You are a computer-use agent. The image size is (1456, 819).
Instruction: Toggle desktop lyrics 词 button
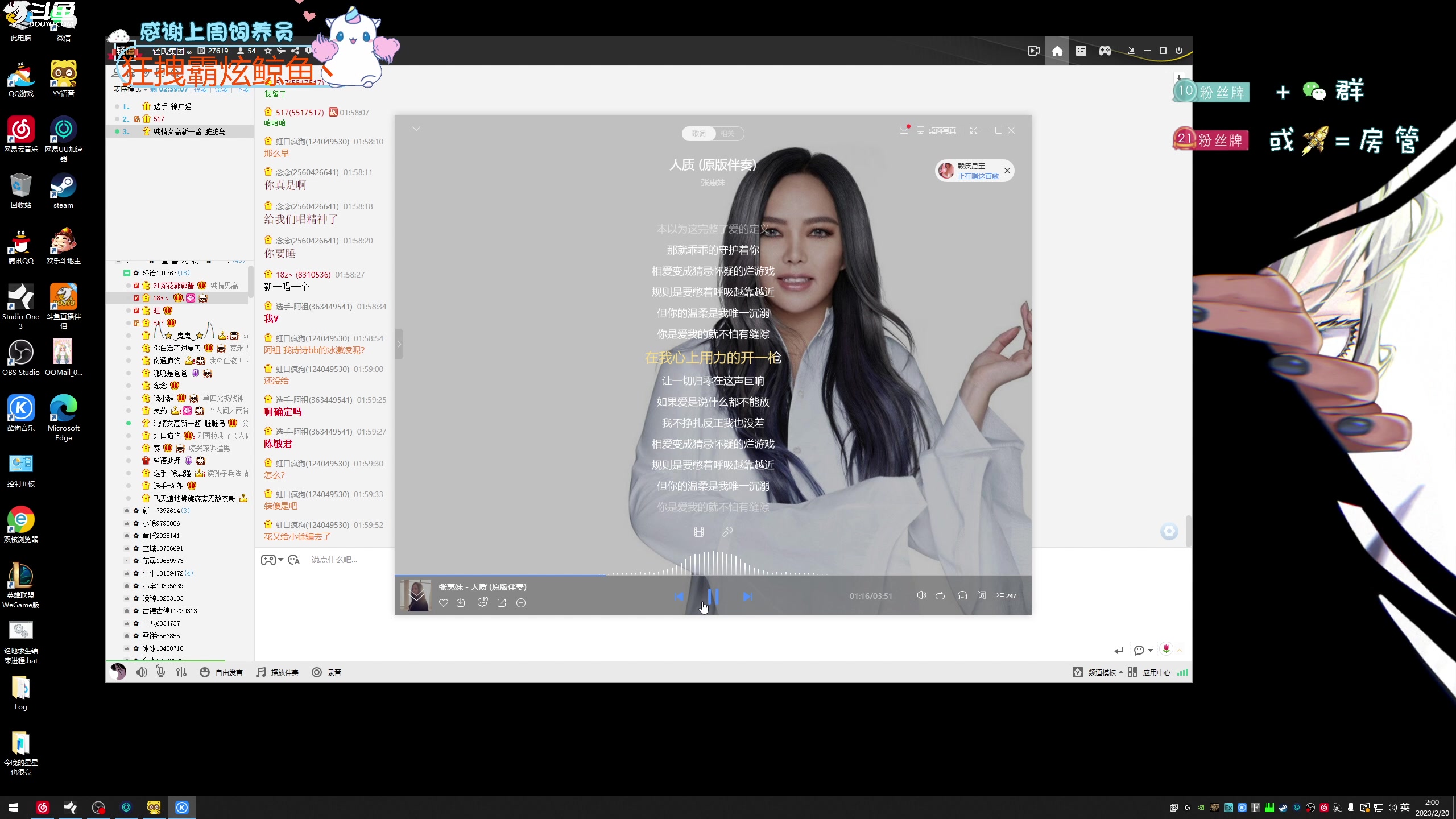point(982,595)
